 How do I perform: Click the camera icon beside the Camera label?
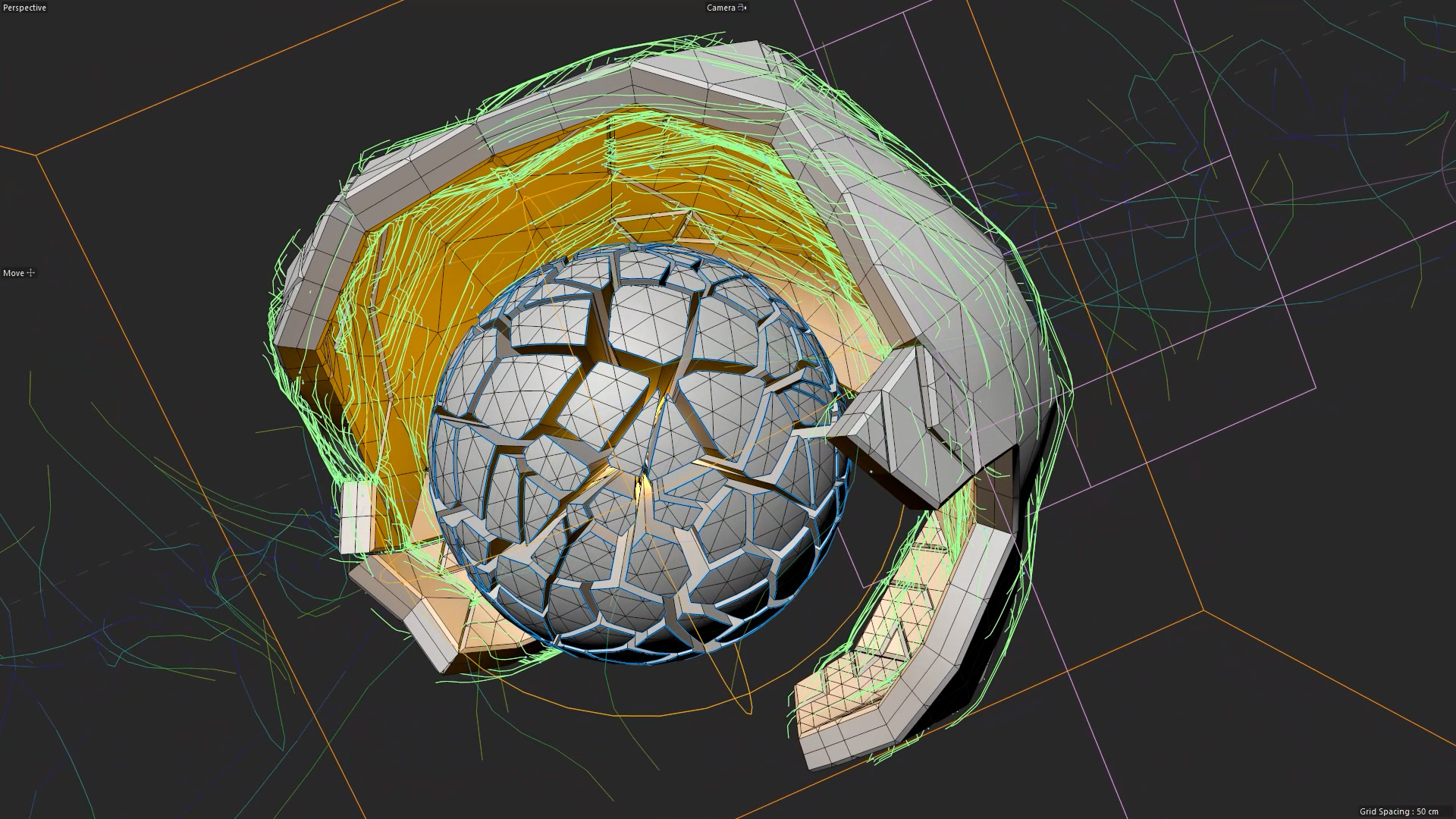coord(742,8)
